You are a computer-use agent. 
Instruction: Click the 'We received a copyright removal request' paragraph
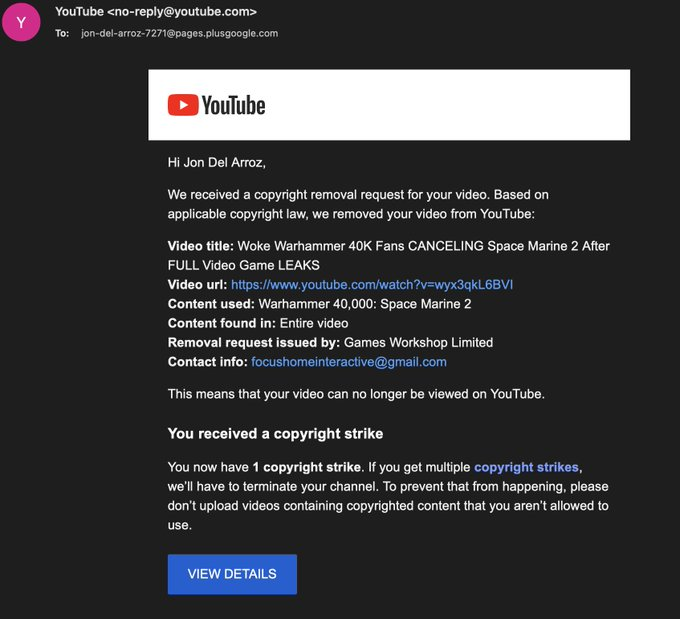tap(358, 204)
